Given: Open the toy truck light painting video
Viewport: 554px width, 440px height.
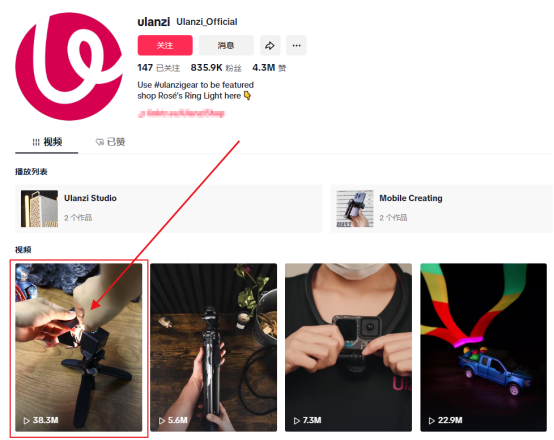Looking at the screenshot, I should tap(483, 347).
